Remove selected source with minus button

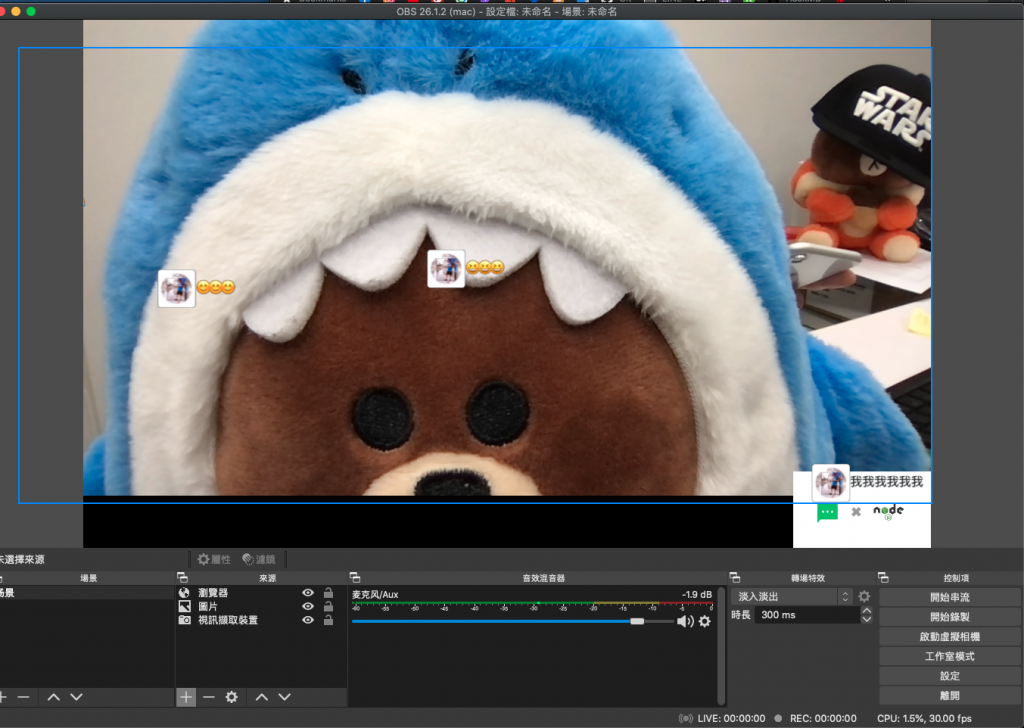point(209,697)
